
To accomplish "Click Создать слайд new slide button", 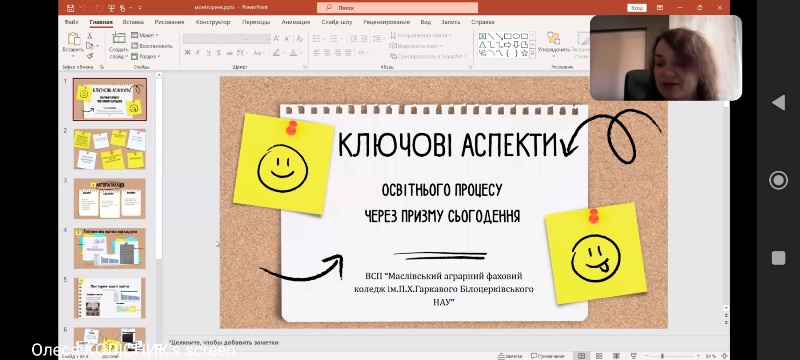I will pyautogui.click(x=118, y=45).
